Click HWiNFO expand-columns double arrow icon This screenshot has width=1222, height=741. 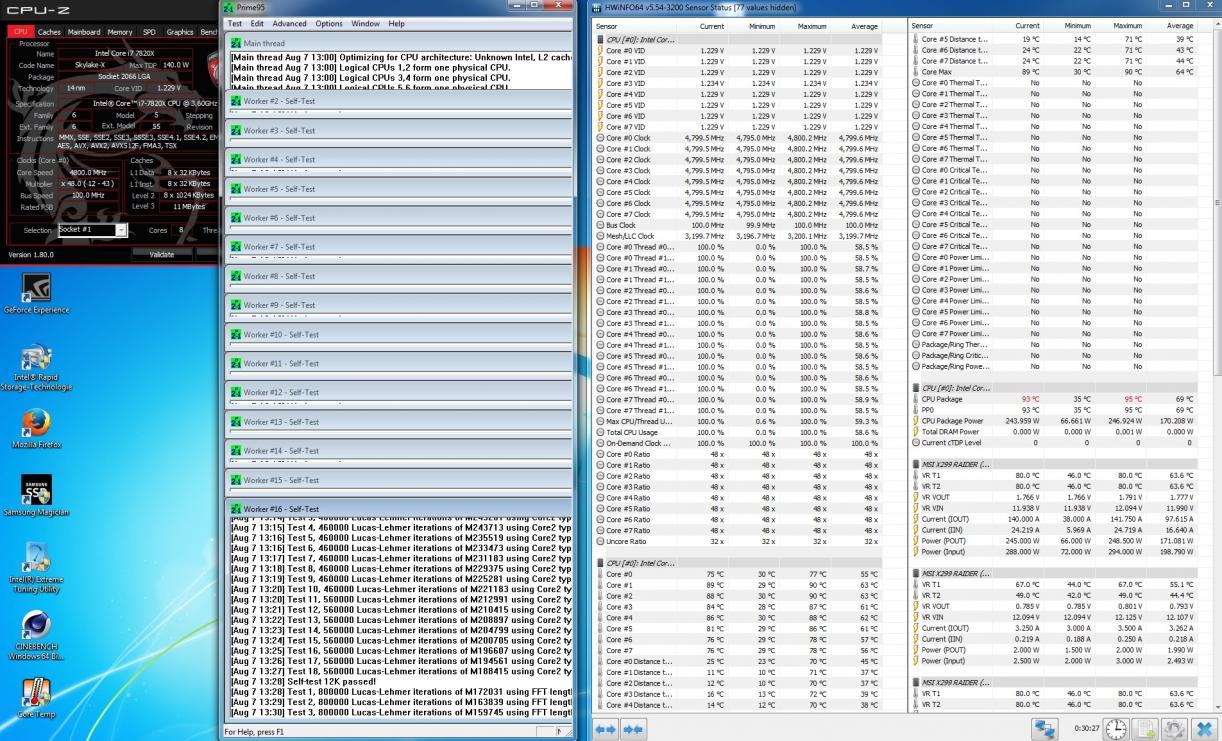606,729
